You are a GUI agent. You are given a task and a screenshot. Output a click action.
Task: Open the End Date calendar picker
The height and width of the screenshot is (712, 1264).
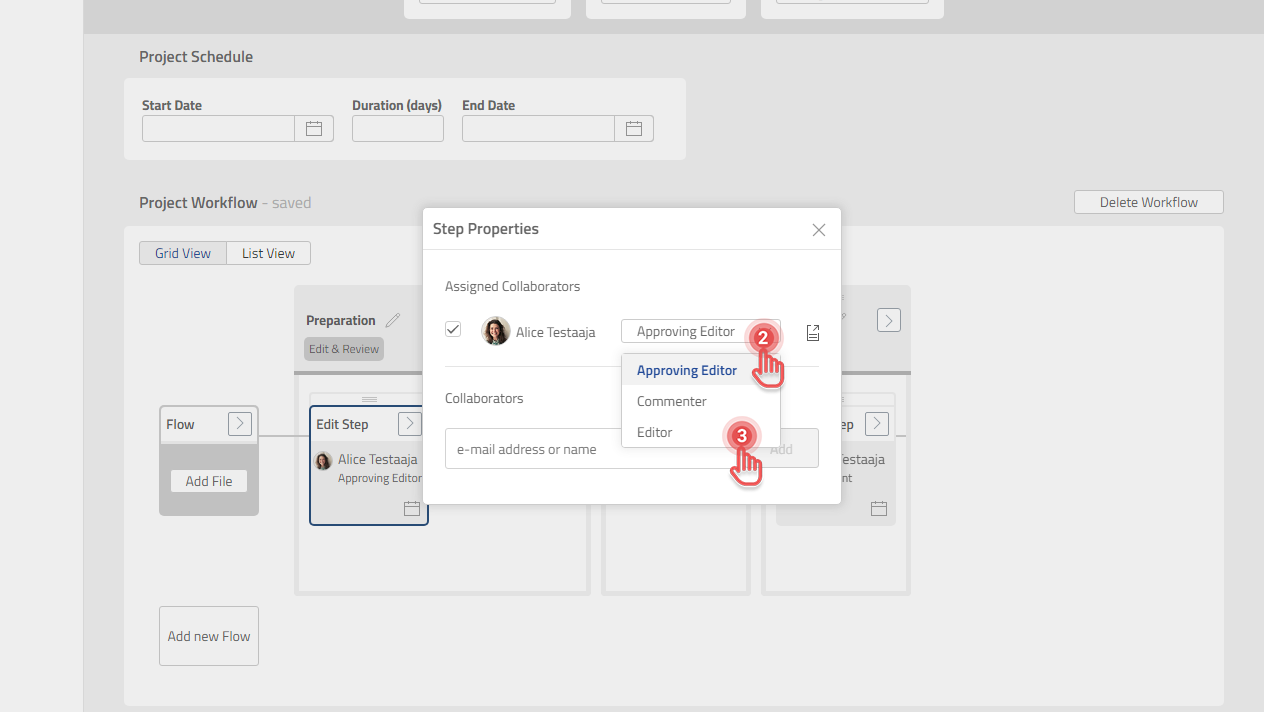click(x=633, y=128)
